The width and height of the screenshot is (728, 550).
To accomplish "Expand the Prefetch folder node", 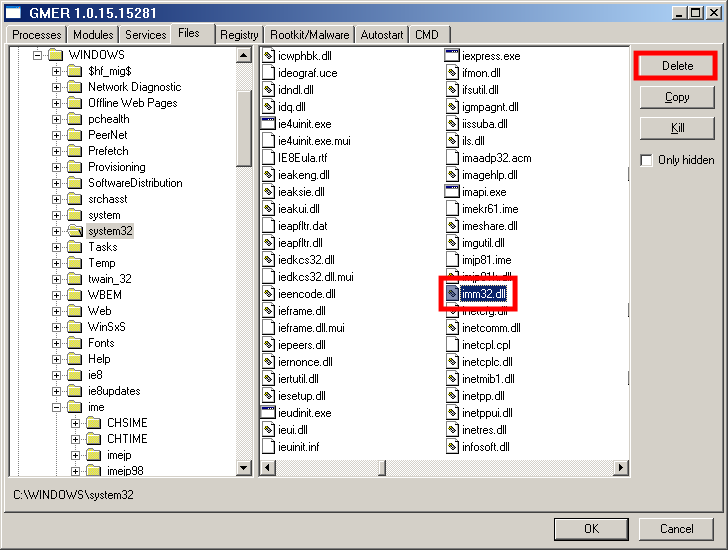I will [x=57, y=151].
